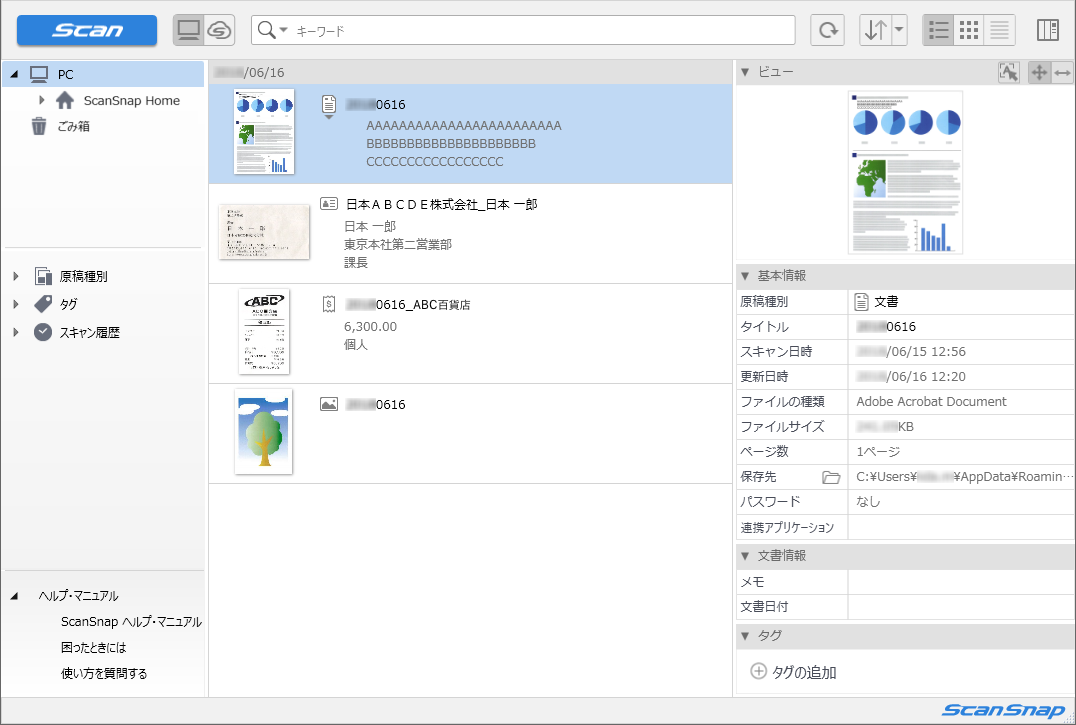Click the 文書 document icon in 基本情報
Screen dimensions: 1076x725
862,301
